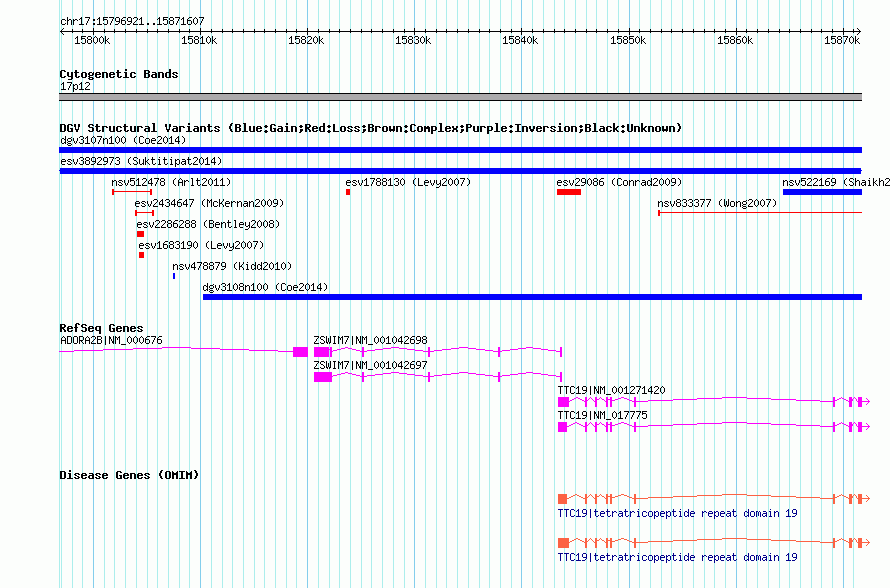Image resolution: width=890 pixels, height=588 pixels.
Task: Click the esv1788130 small red loss marker
Action: pos(348,192)
